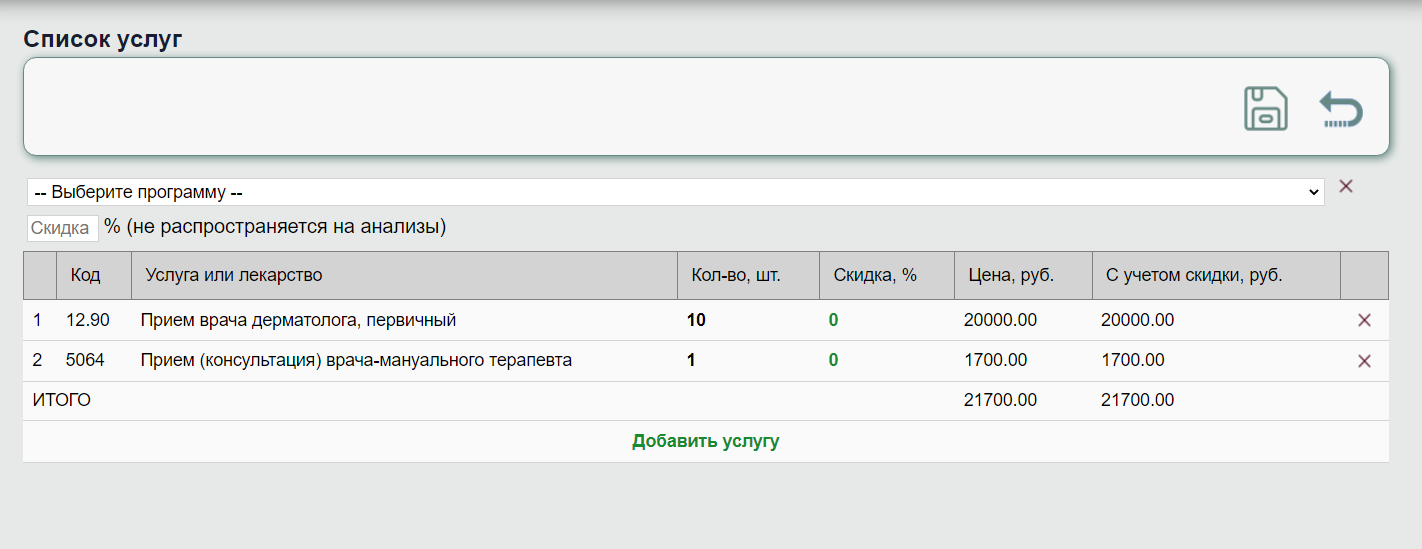Screen dimensions: 1422x549
Task: Click the 'Кол-во, шт.' column header
Action: coord(736,275)
